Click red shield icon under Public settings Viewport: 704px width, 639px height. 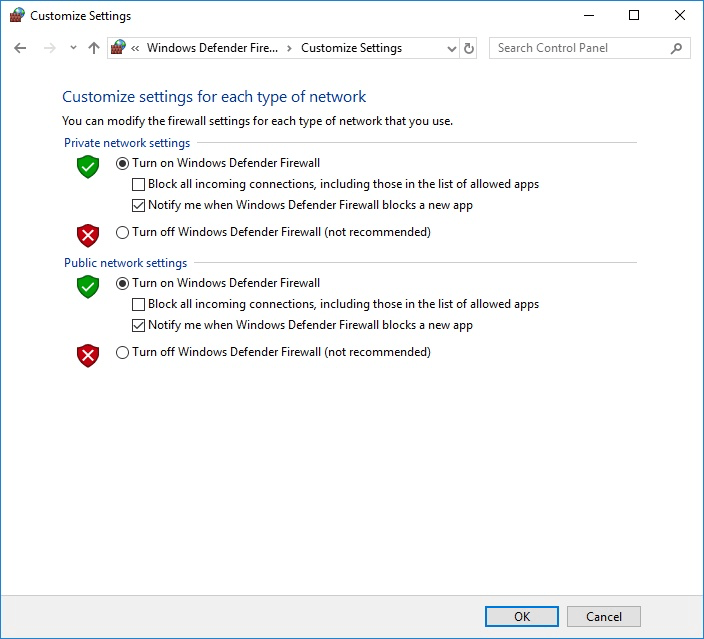coord(88,356)
